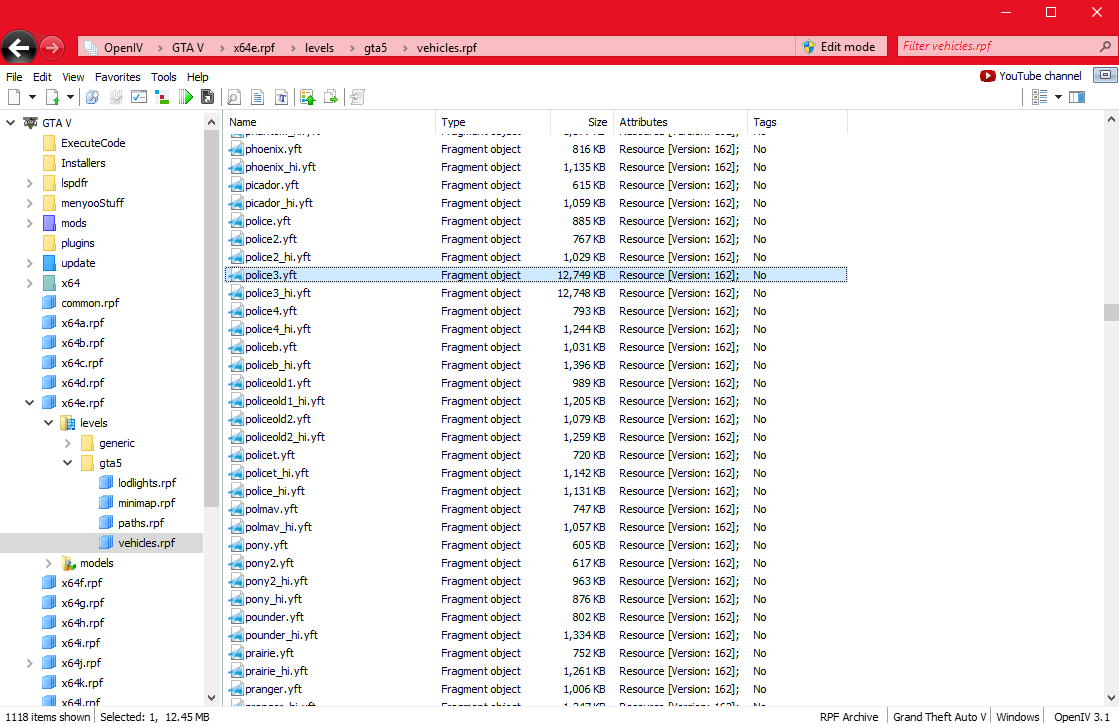Screen dimensions: 1119x727
Task: Click the import with green up arrow icon
Action: pyautogui.click(x=308, y=97)
